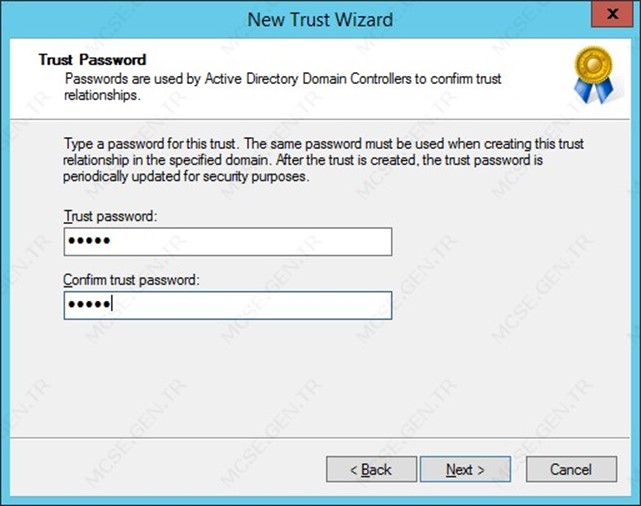Click the bold Trust Password heading
641x506 pixels.
92,60
